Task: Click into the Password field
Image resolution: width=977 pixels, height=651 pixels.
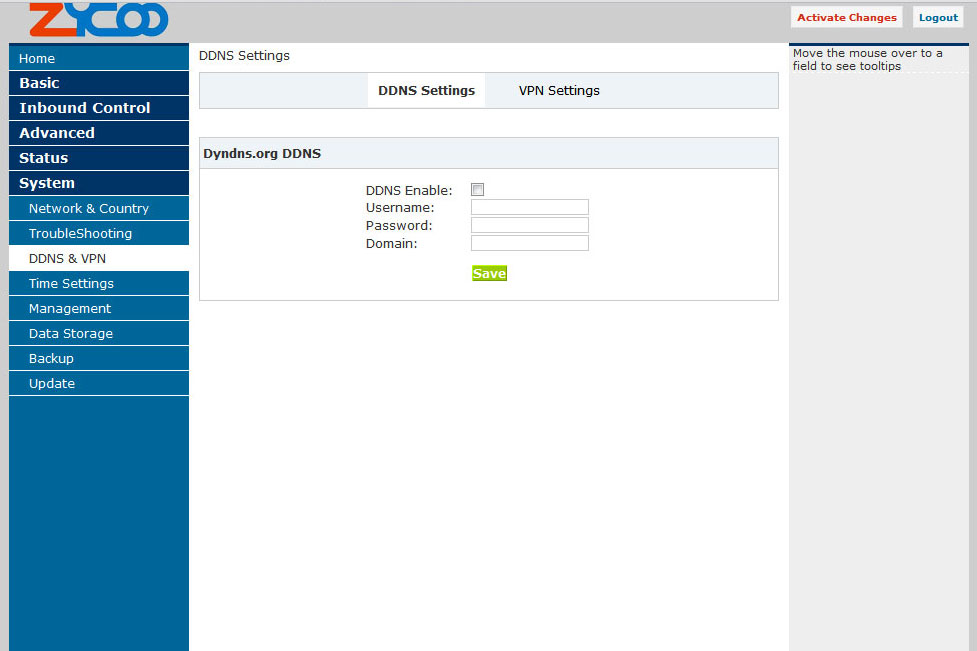Action: 529,225
